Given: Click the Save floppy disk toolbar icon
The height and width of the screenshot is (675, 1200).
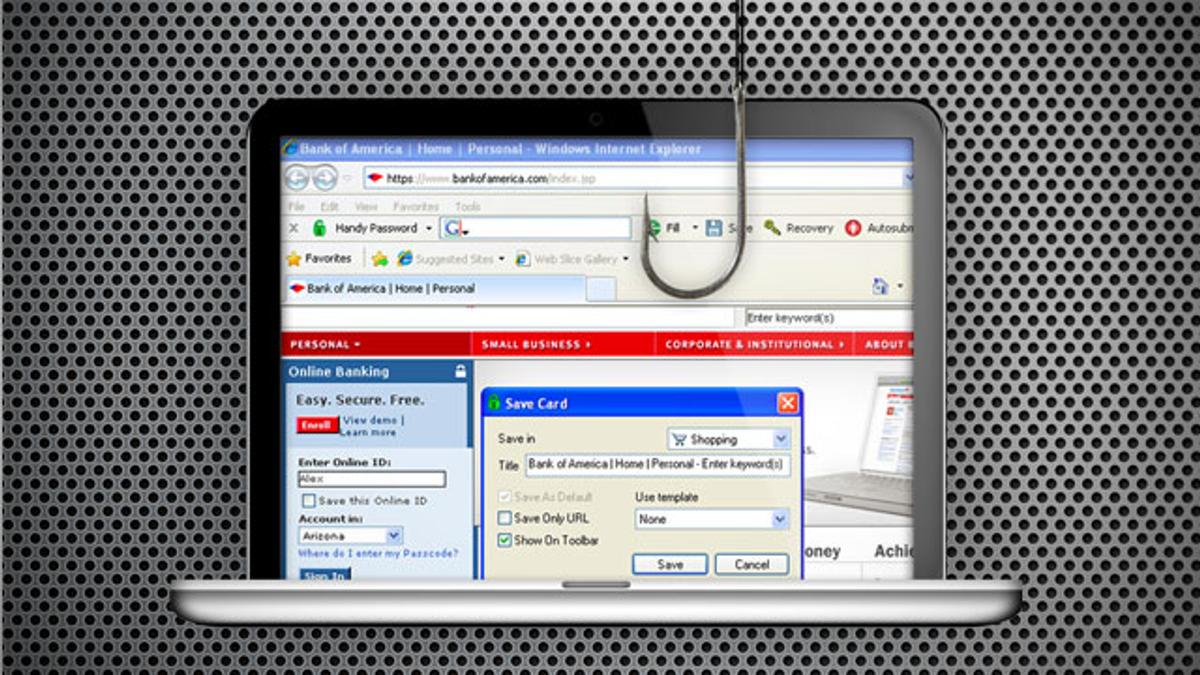Looking at the screenshot, I should tap(714, 228).
